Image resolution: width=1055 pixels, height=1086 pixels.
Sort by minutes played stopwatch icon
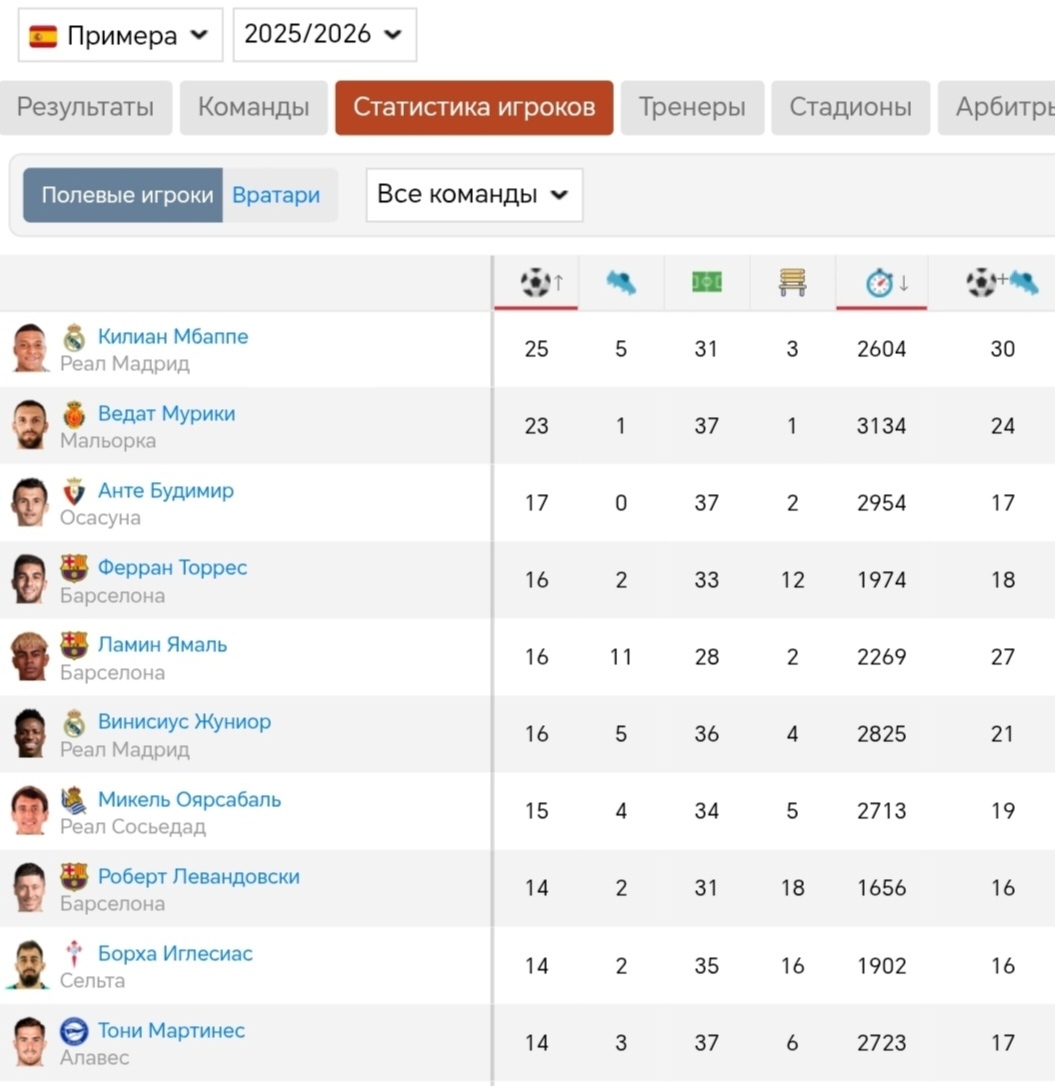[880, 283]
